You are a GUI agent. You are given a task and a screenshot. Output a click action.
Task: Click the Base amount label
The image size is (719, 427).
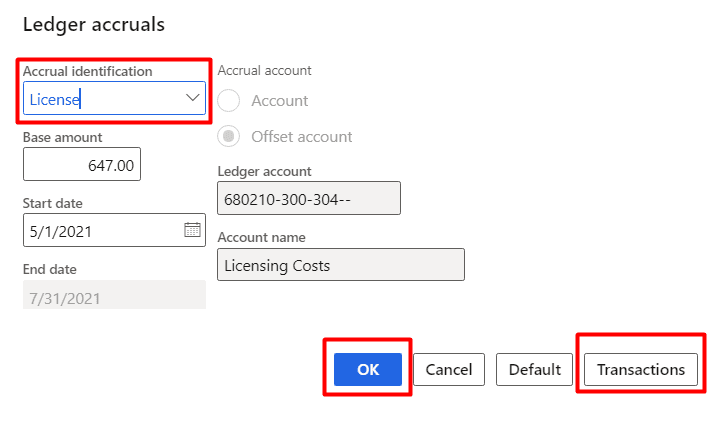(x=62, y=137)
